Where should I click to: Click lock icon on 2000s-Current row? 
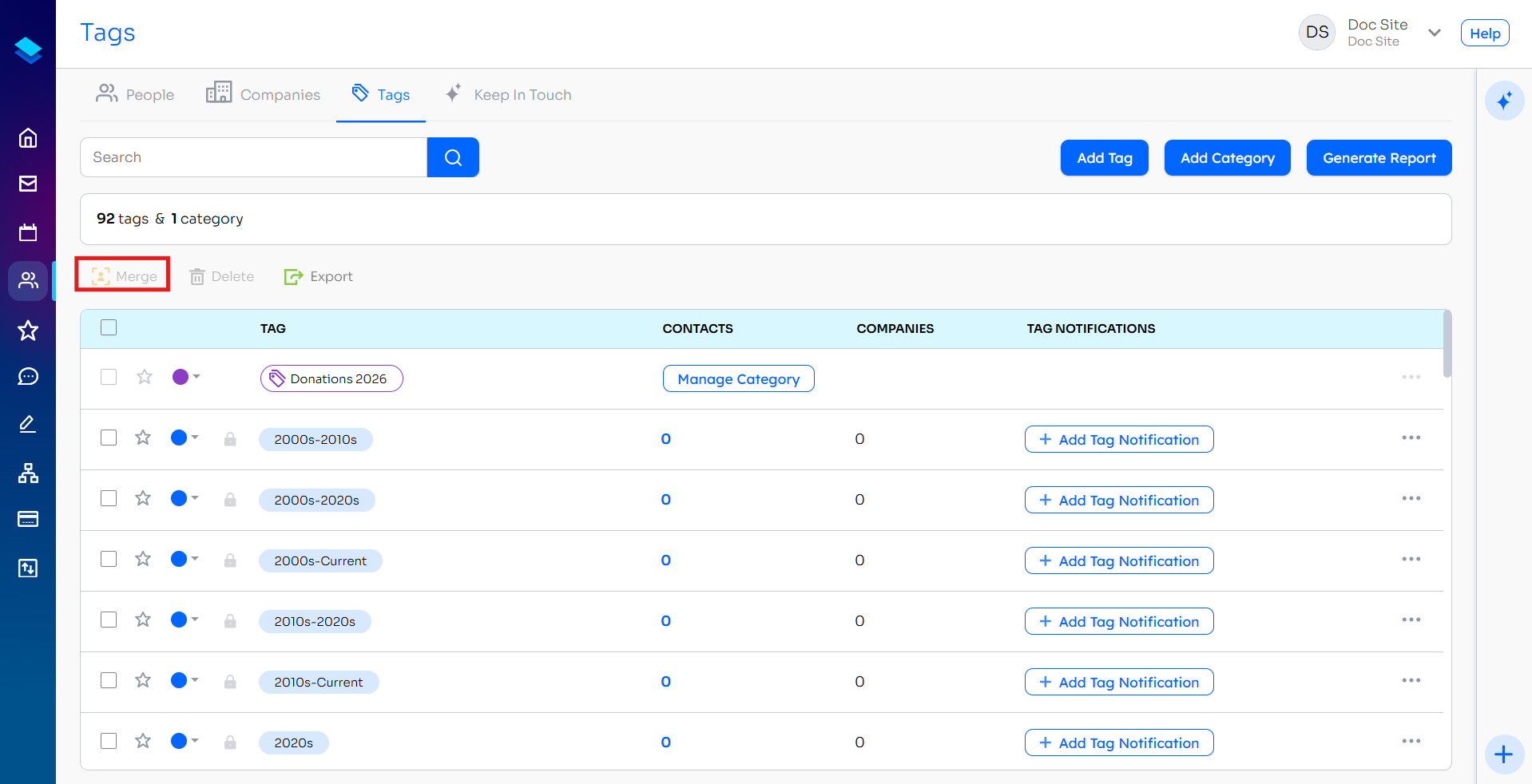coord(230,560)
